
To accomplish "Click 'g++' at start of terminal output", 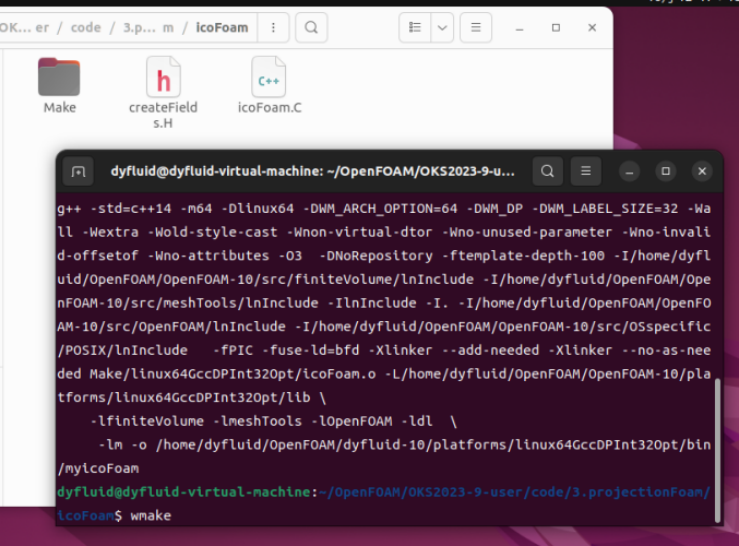I will pyautogui.click(x=69, y=209).
